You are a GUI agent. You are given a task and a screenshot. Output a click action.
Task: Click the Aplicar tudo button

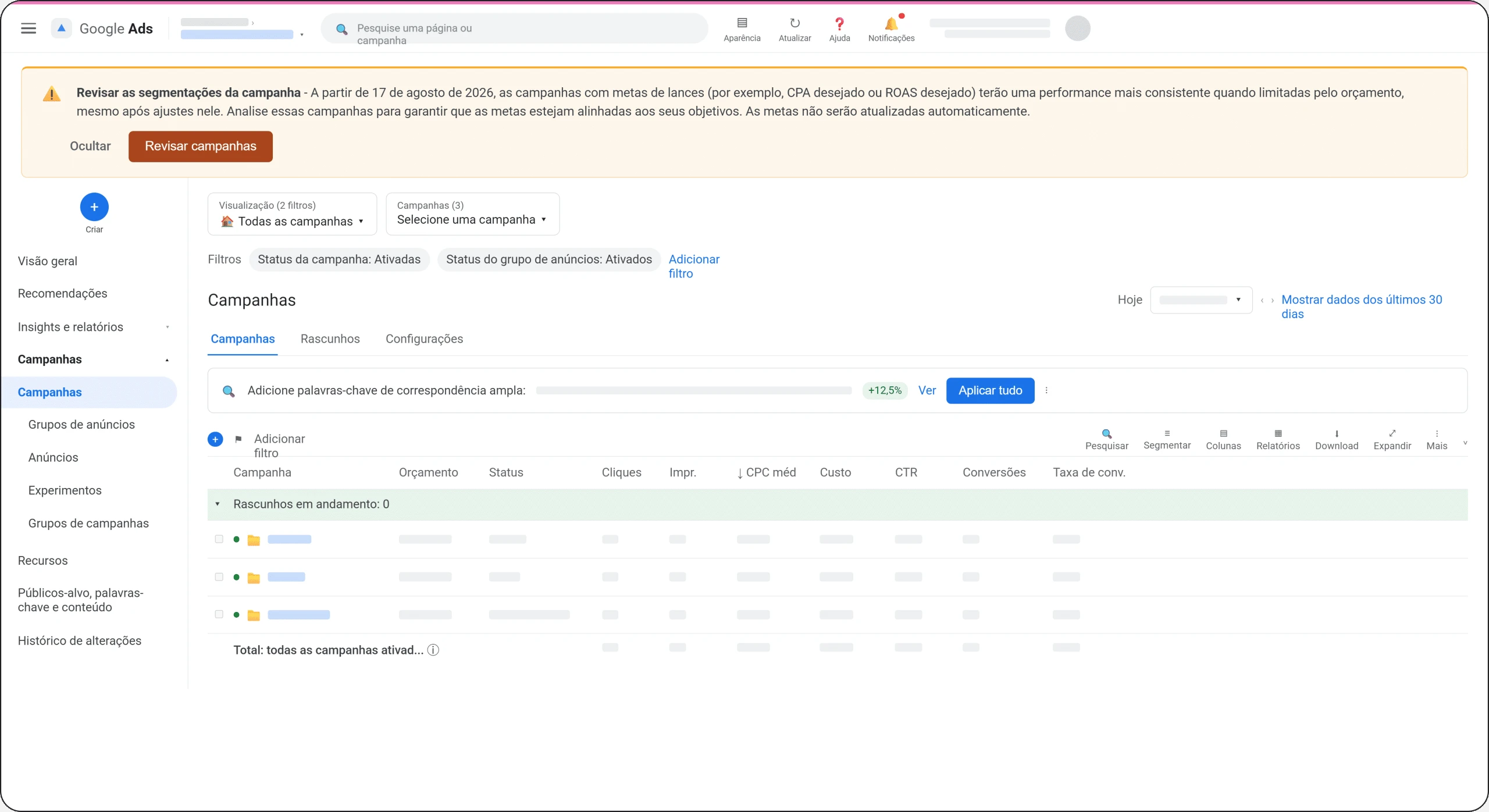[990, 390]
